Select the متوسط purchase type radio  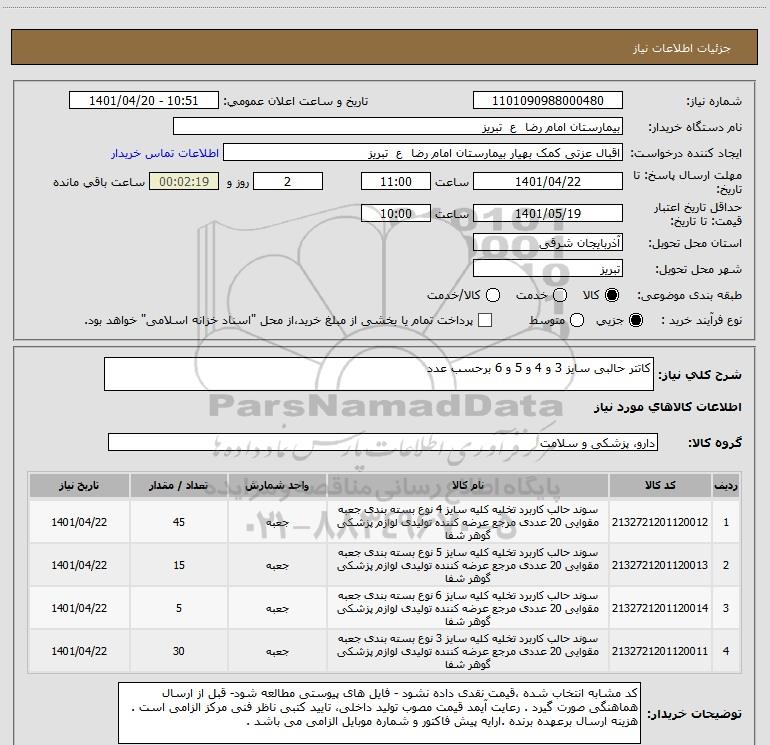[577, 320]
